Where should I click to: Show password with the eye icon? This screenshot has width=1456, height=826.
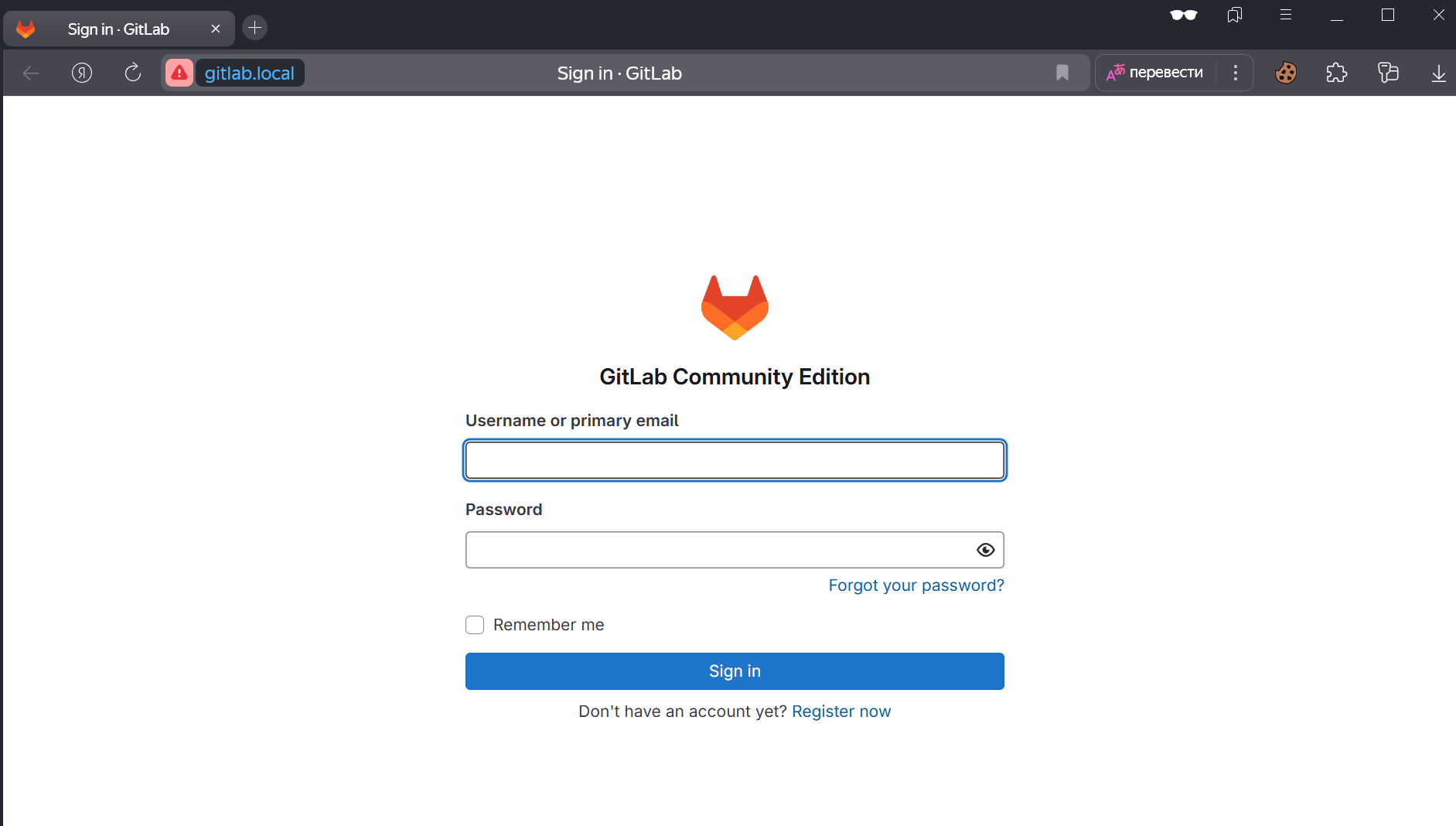(x=985, y=550)
